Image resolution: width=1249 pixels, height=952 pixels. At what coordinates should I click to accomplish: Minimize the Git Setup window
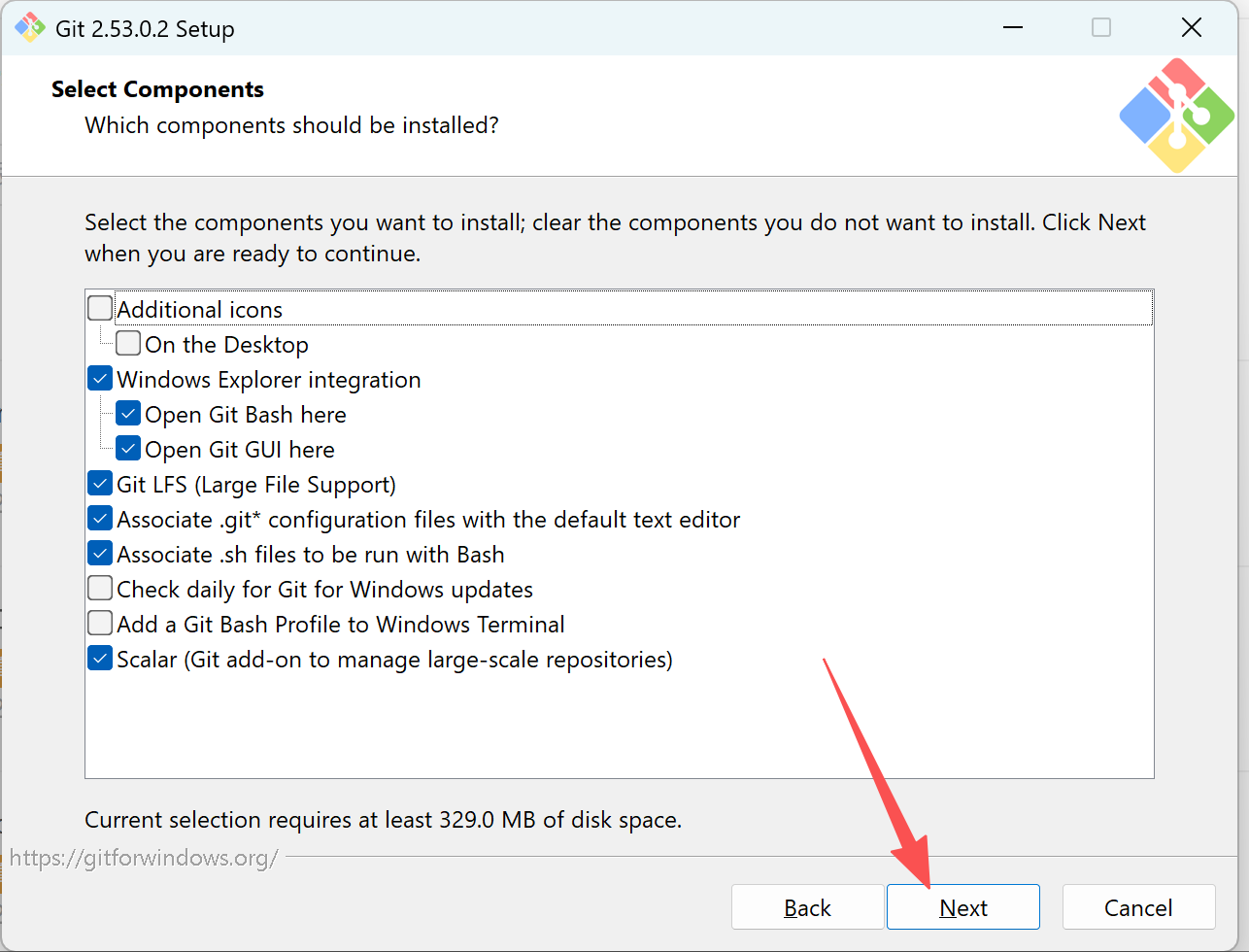click(1013, 27)
